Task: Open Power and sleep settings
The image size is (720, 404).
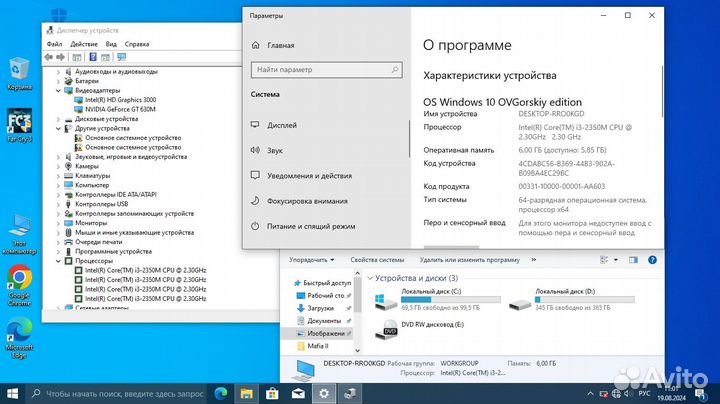Action: pyautogui.click(x=311, y=226)
